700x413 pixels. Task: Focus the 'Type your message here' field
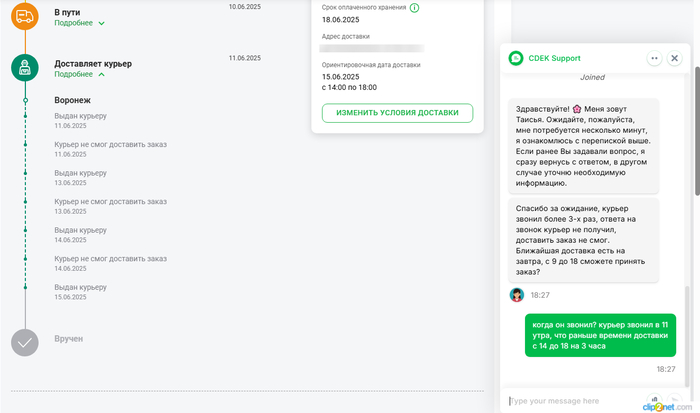580,400
